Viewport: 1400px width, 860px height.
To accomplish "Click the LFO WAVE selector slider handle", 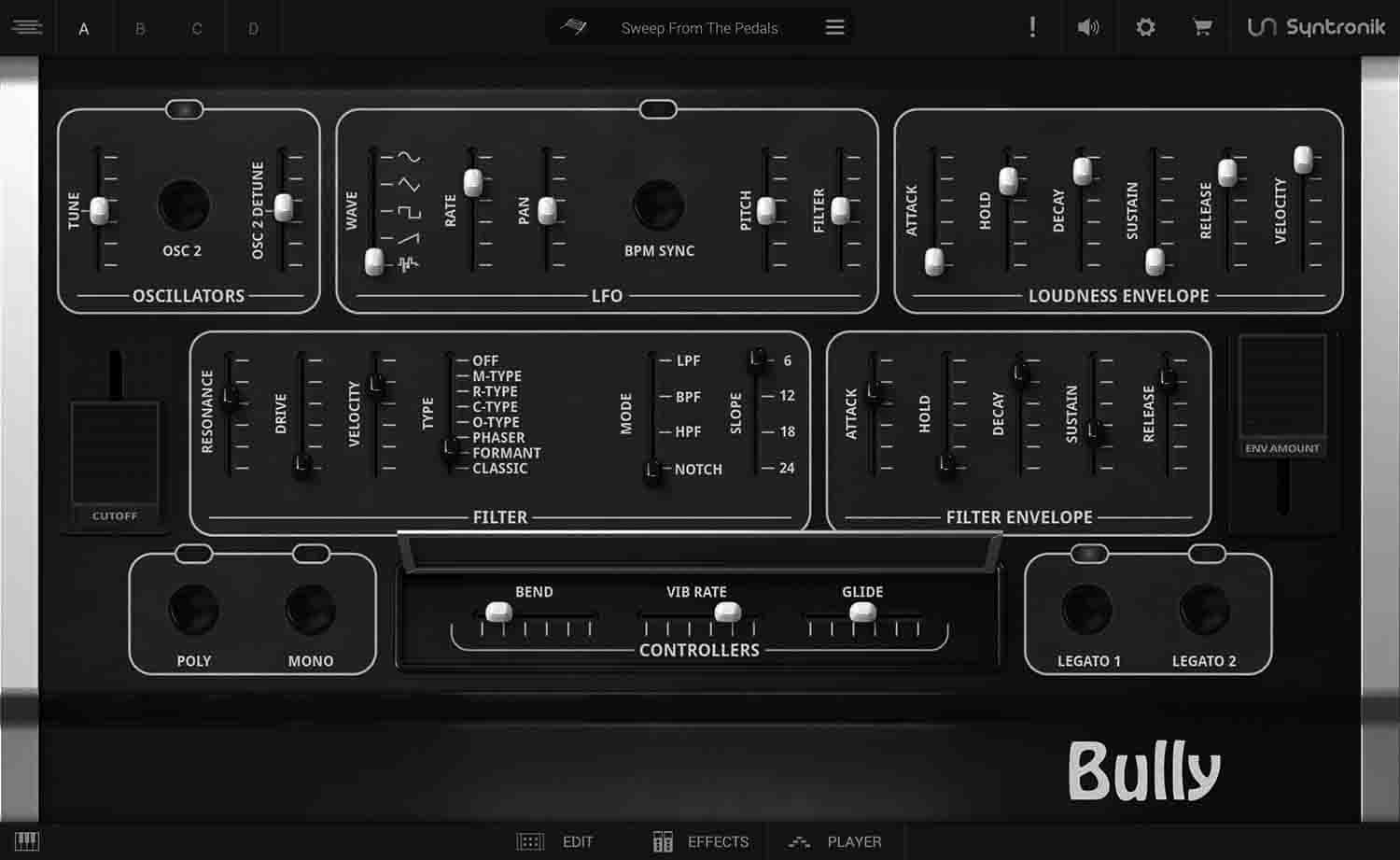I will pos(374,261).
